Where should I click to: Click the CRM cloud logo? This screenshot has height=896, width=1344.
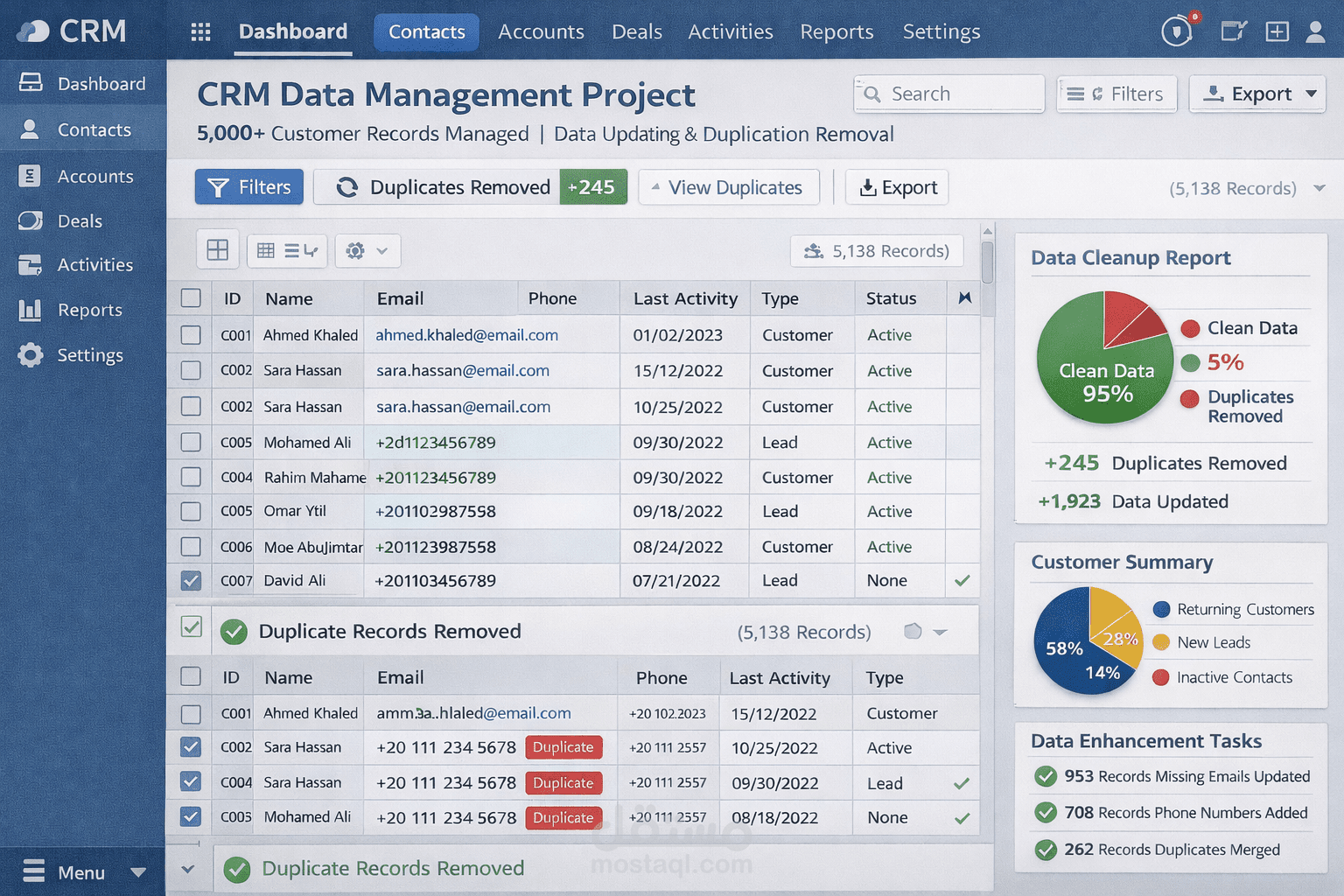tap(33, 31)
